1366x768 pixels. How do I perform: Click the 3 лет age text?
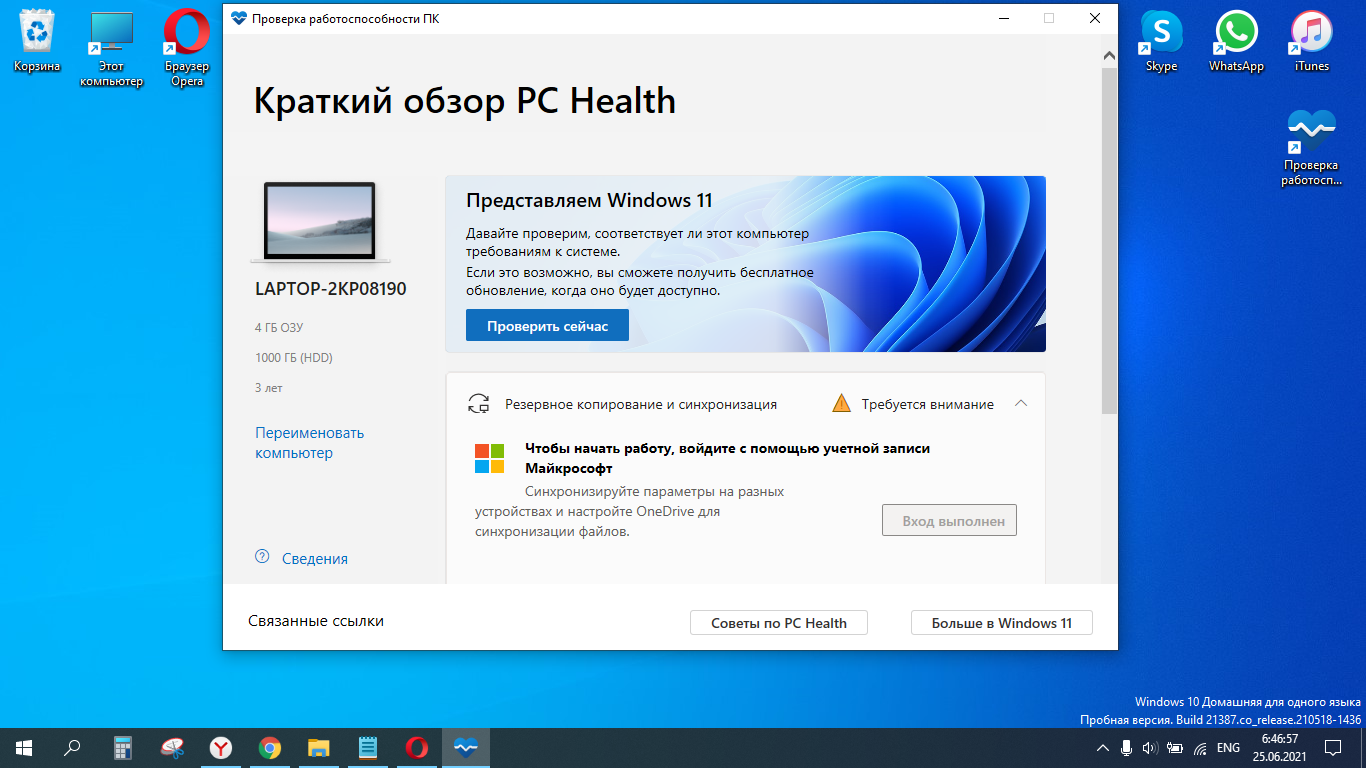pos(269,387)
